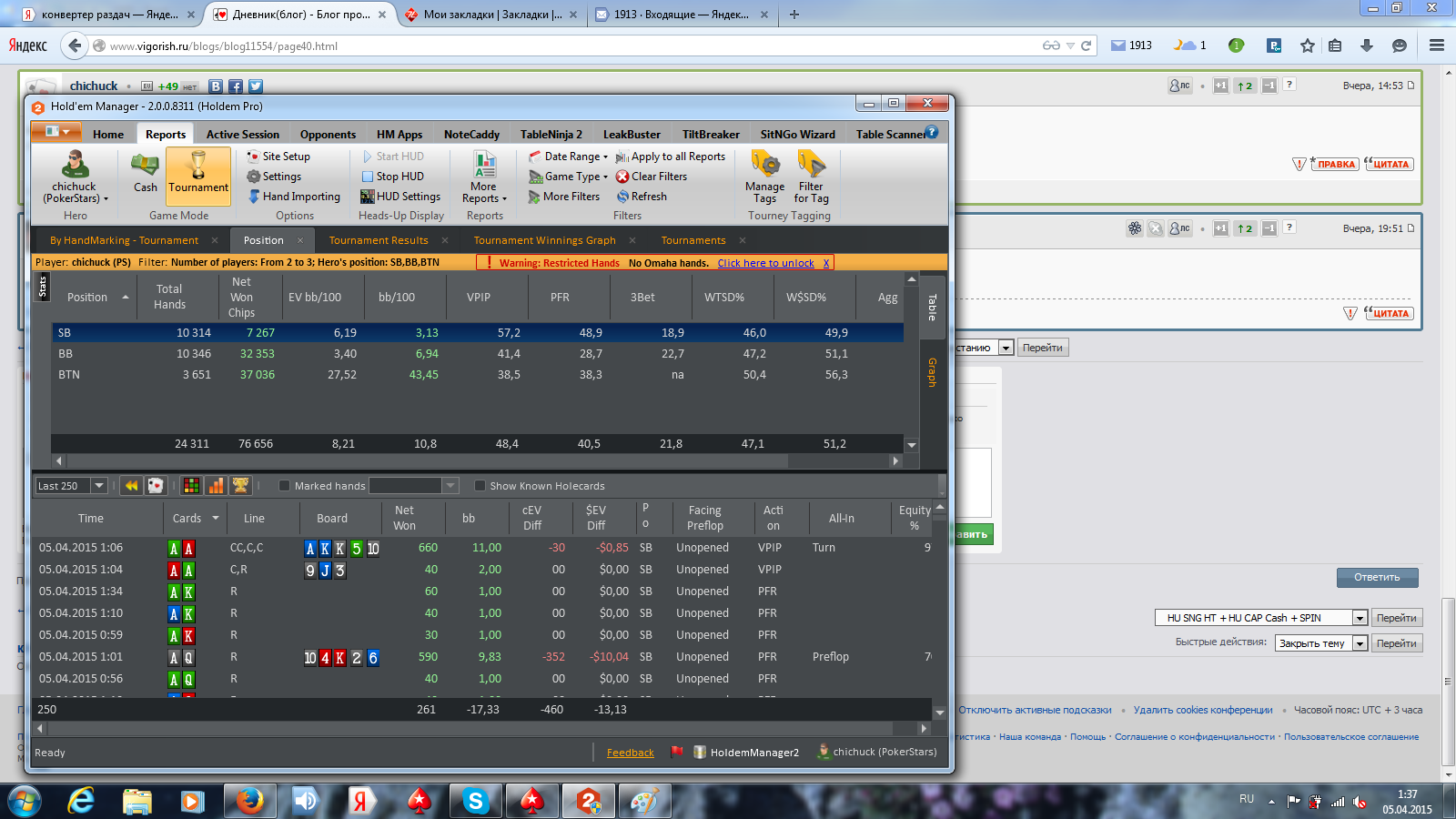This screenshot has width=1456, height=819.
Task: Open the LeakBuster ribbon tab
Action: click(x=632, y=134)
